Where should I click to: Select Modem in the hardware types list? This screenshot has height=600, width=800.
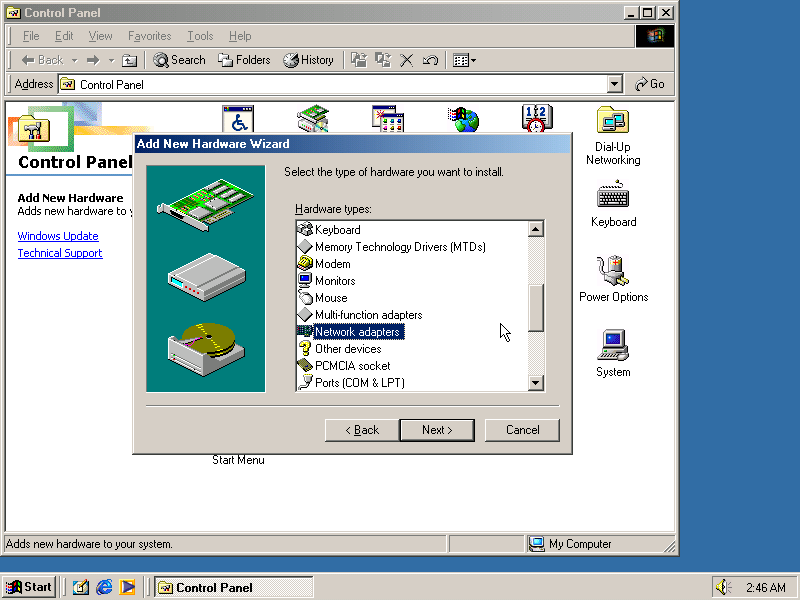[x=330, y=263]
